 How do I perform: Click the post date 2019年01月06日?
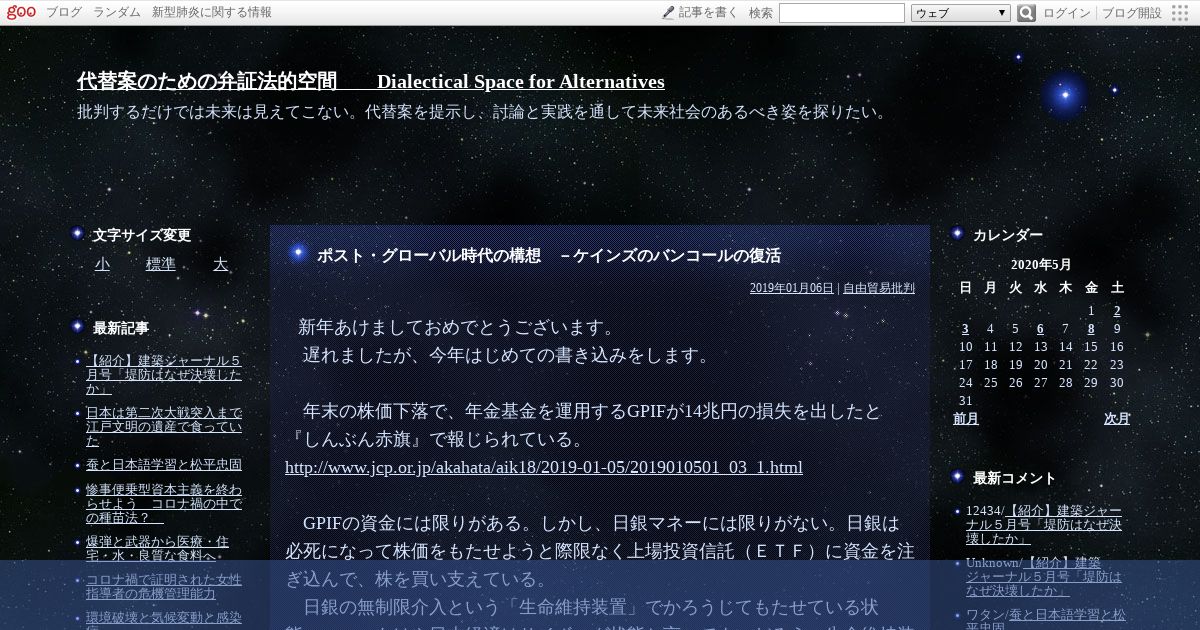pos(791,288)
